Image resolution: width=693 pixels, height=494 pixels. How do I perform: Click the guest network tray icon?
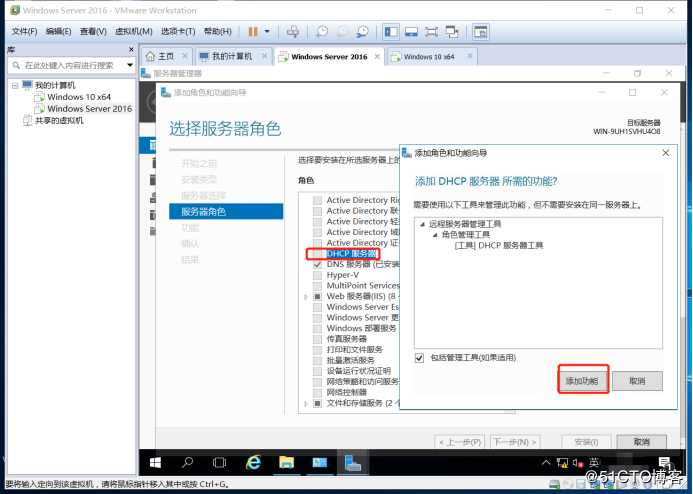pyautogui.click(x=562, y=463)
